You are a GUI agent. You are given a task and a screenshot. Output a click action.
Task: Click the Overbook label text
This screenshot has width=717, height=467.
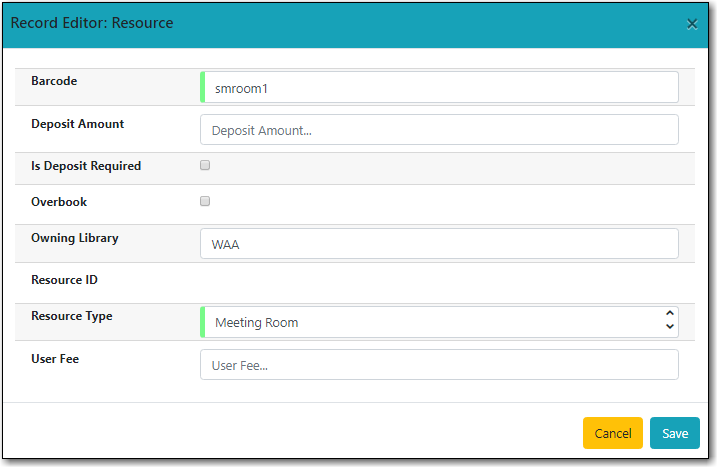[x=59, y=202]
